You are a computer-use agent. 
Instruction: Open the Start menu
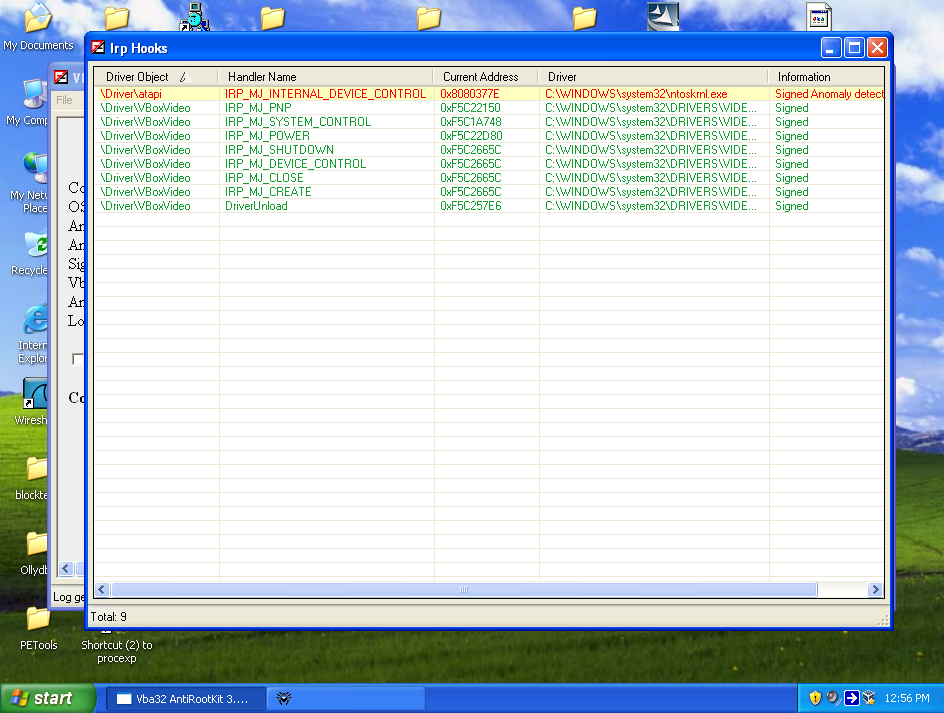pos(48,699)
